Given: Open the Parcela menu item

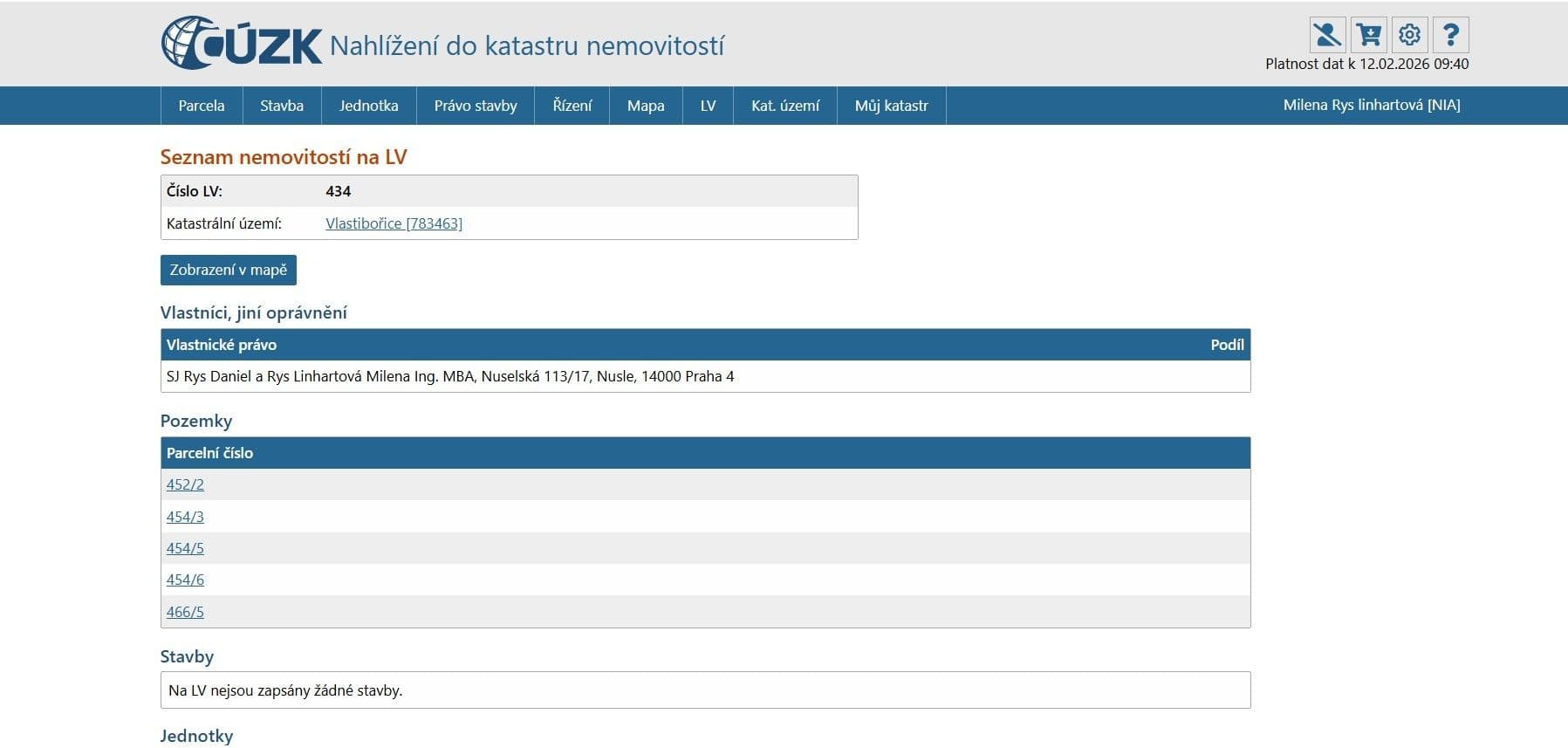Looking at the screenshot, I should pos(202,106).
